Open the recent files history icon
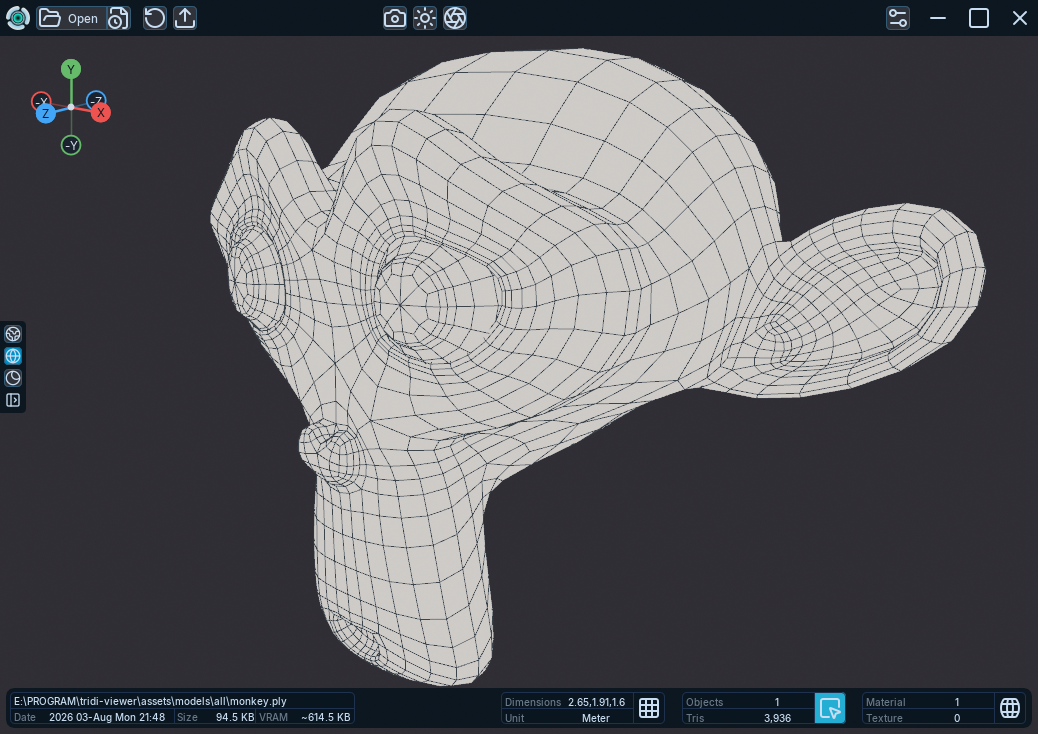 pos(118,18)
